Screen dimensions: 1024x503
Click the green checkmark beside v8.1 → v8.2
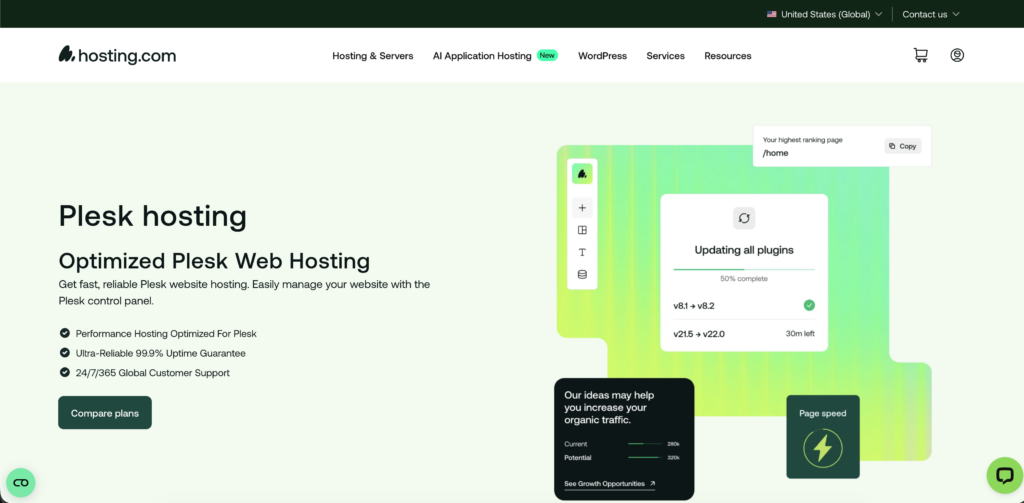[x=809, y=305]
